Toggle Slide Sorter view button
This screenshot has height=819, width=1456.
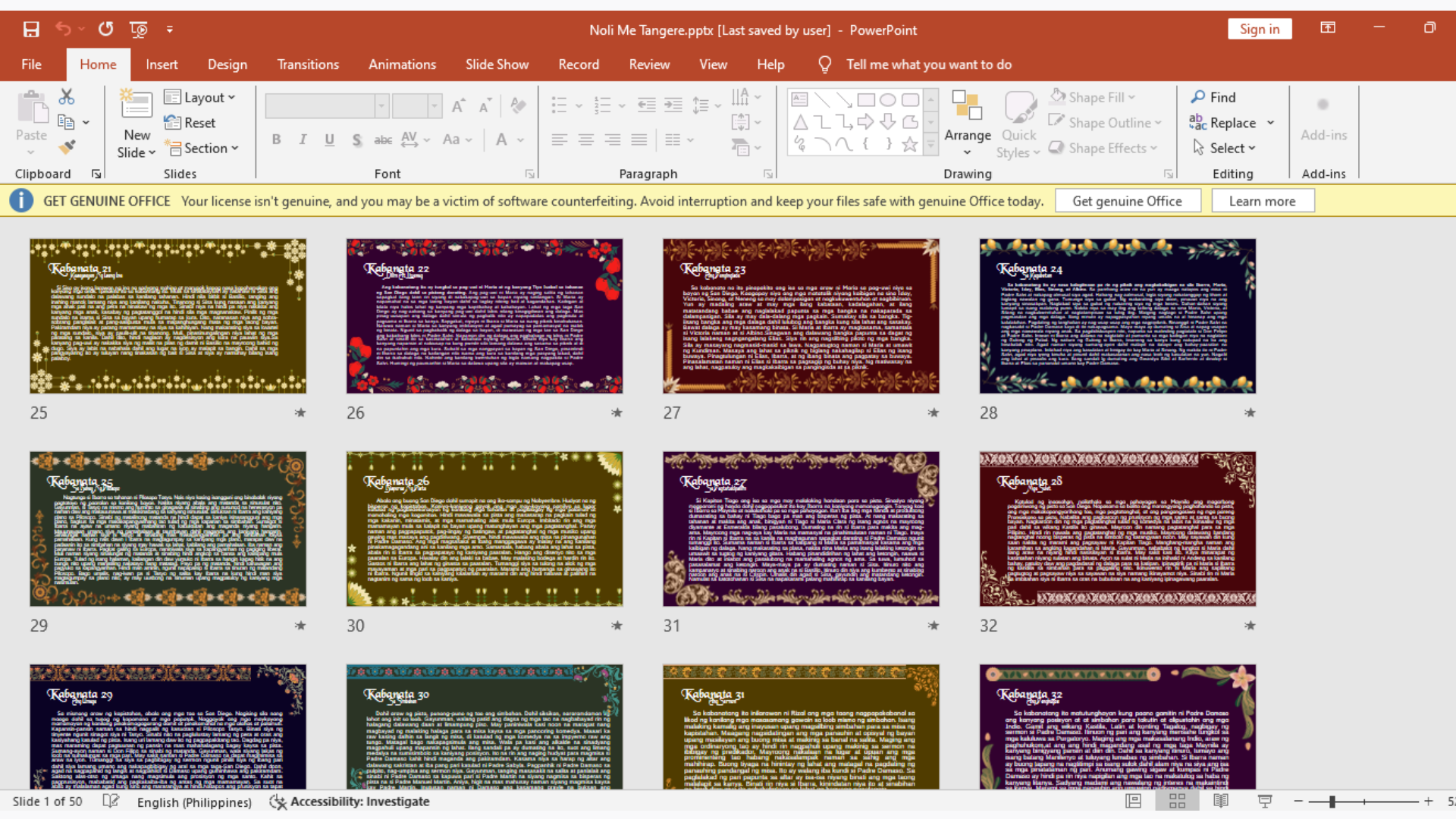(1177, 801)
